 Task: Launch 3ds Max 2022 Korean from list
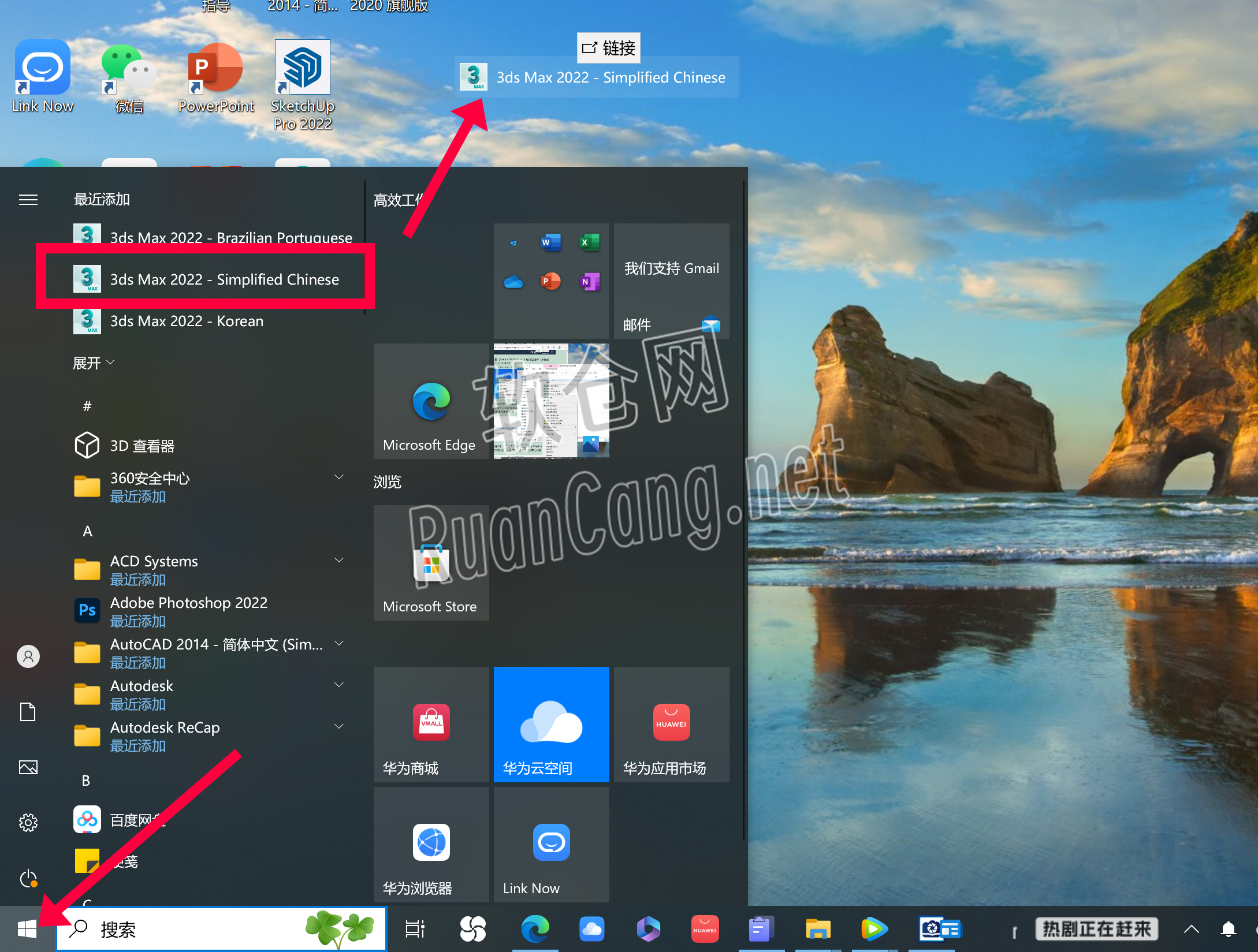point(186,321)
